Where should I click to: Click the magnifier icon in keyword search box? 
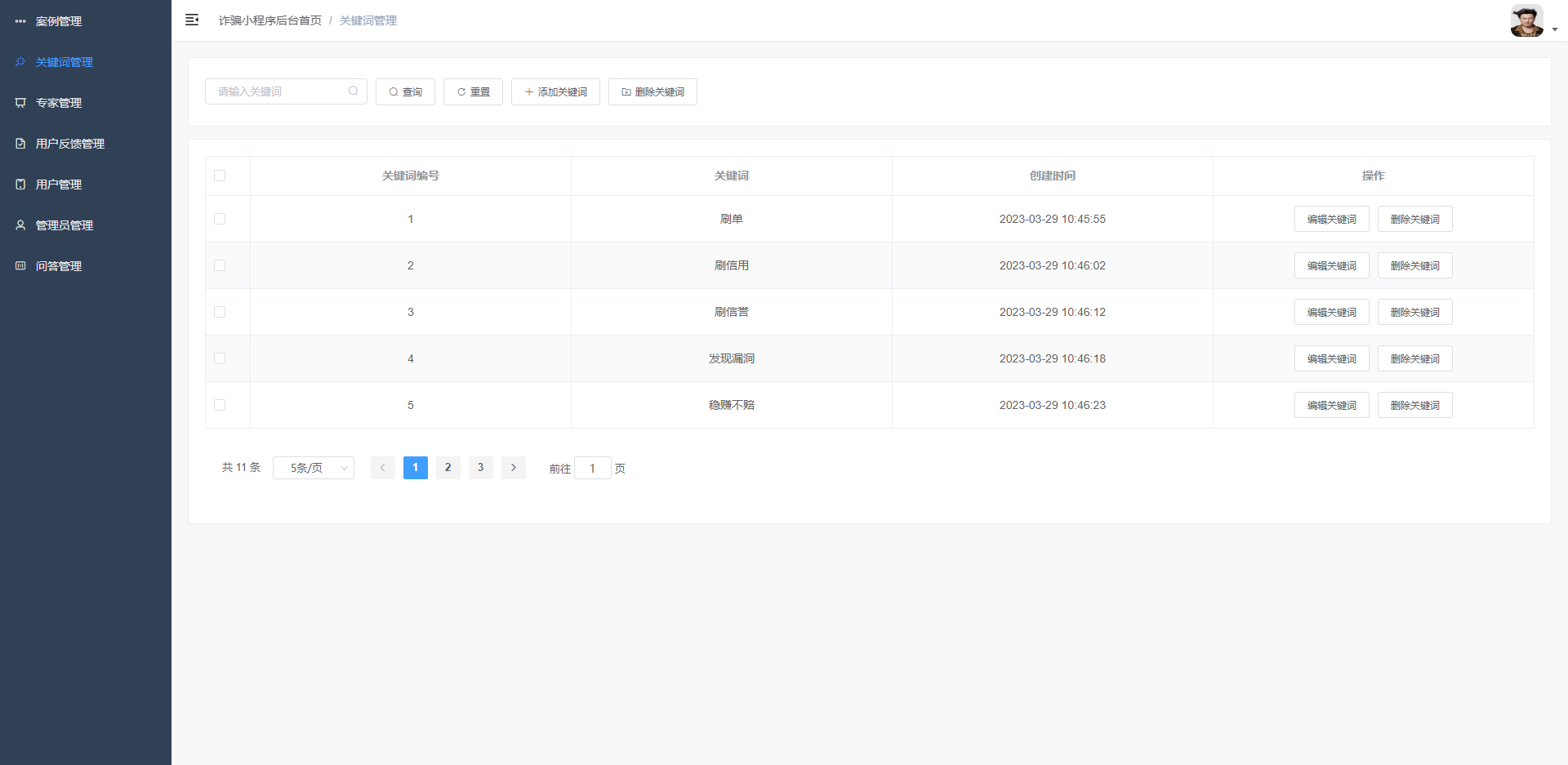tap(353, 91)
